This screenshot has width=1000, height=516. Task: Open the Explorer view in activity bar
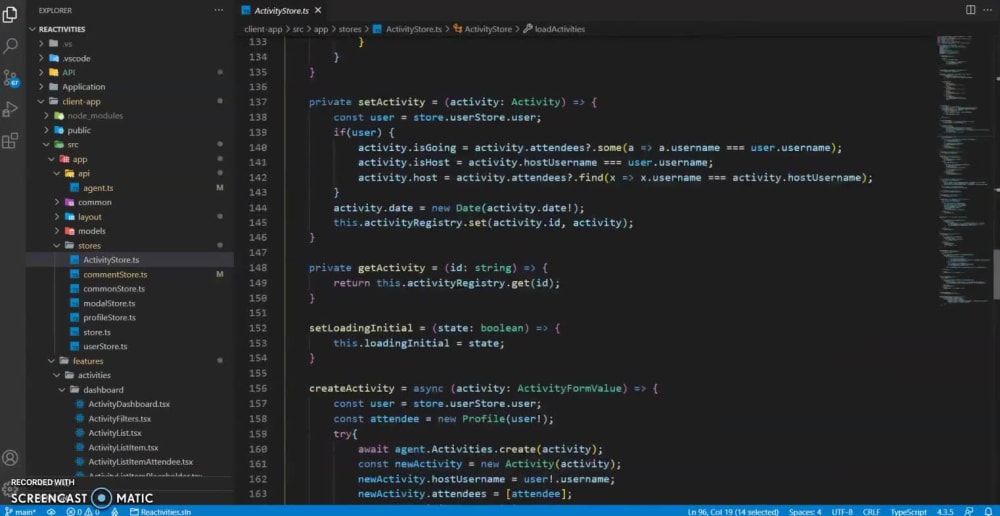pos(10,15)
